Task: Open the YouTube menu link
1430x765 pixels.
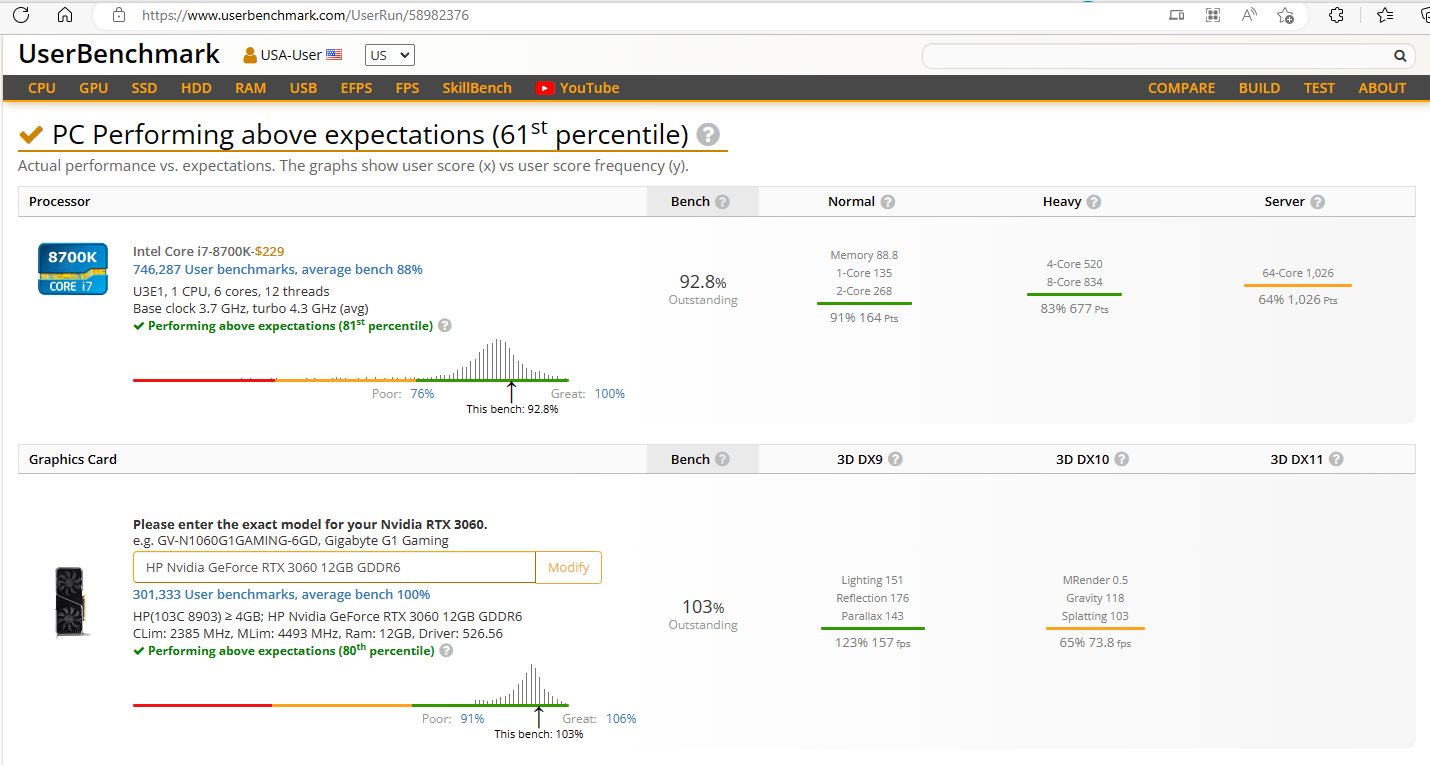Action: pos(578,88)
